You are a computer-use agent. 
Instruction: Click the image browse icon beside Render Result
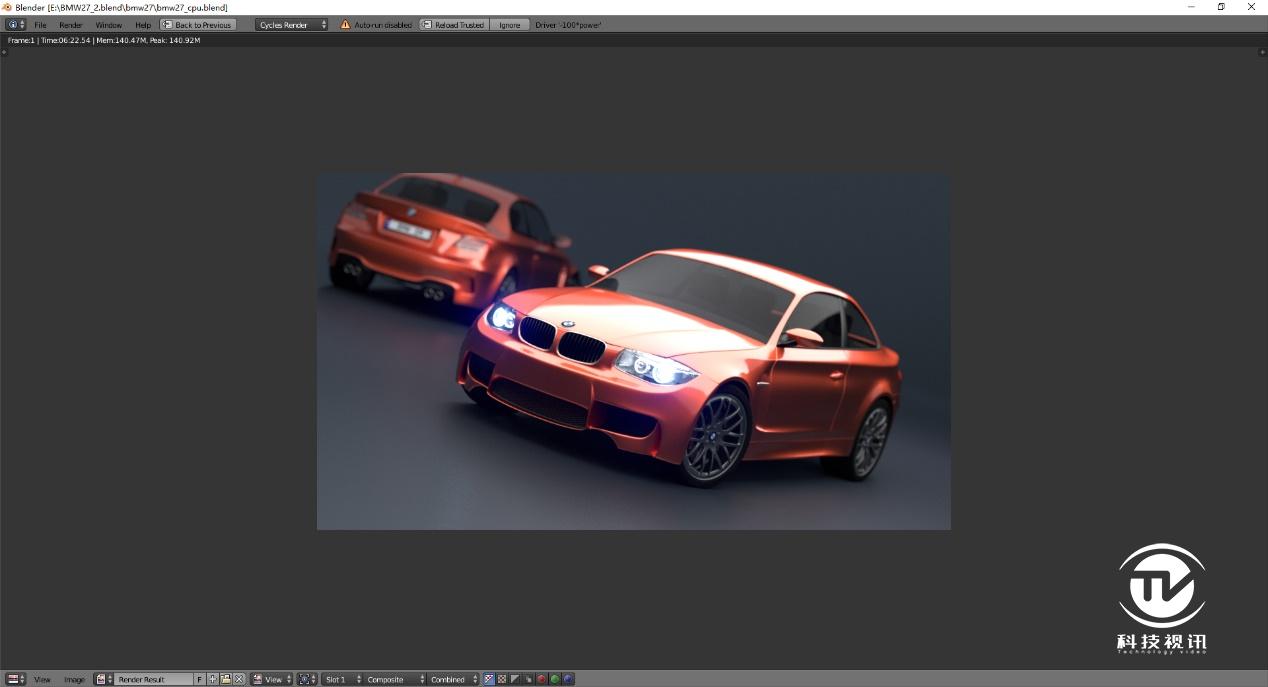(x=102, y=679)
